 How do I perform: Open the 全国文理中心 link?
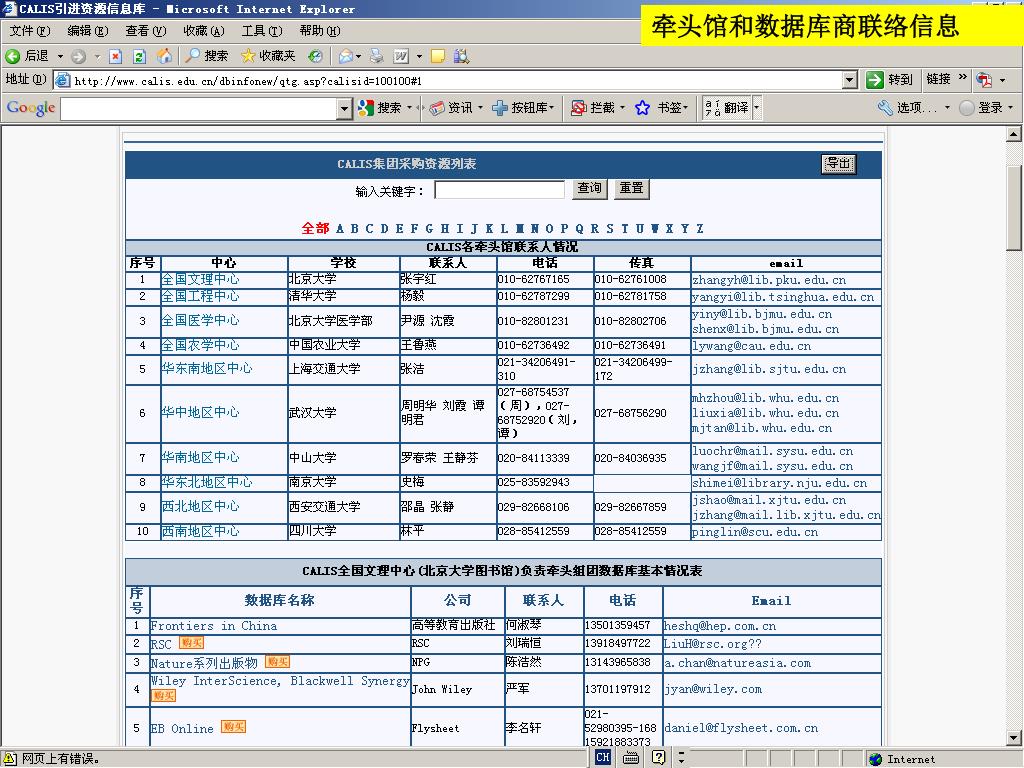pyautogui.click(x=200, y=280)
